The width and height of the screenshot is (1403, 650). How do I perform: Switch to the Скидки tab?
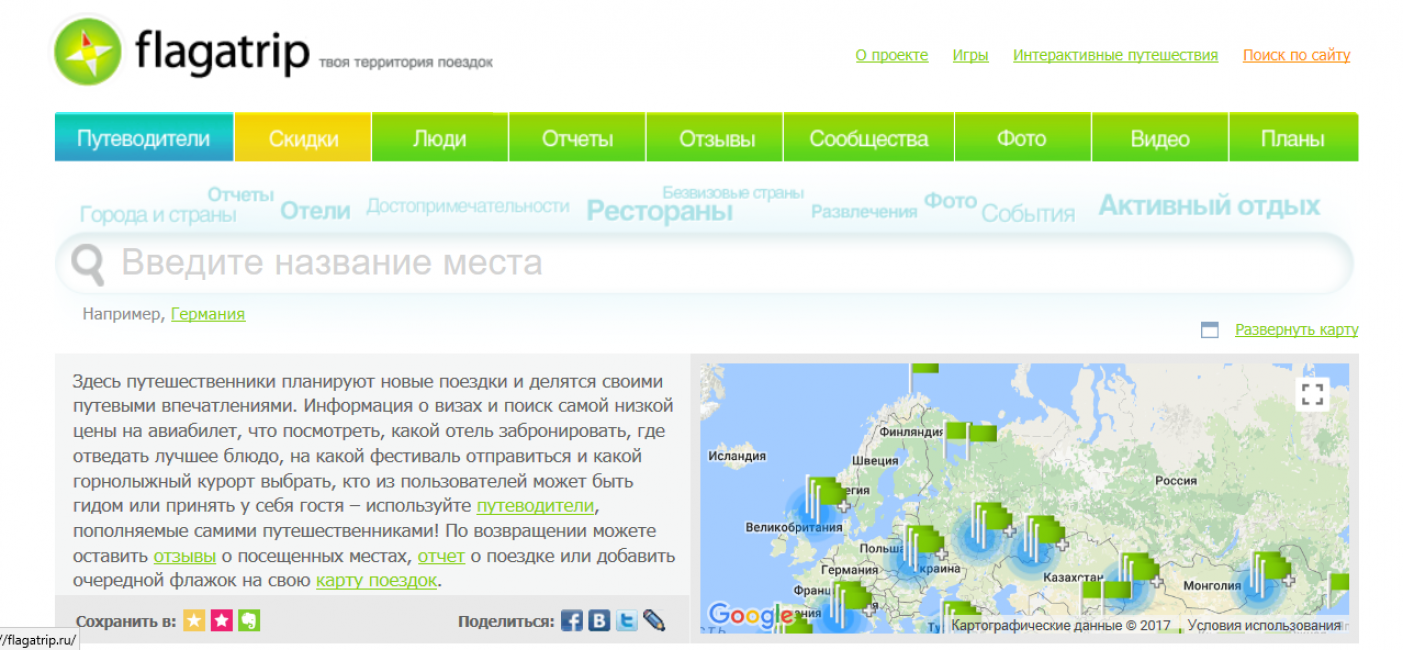pos(303,139)
